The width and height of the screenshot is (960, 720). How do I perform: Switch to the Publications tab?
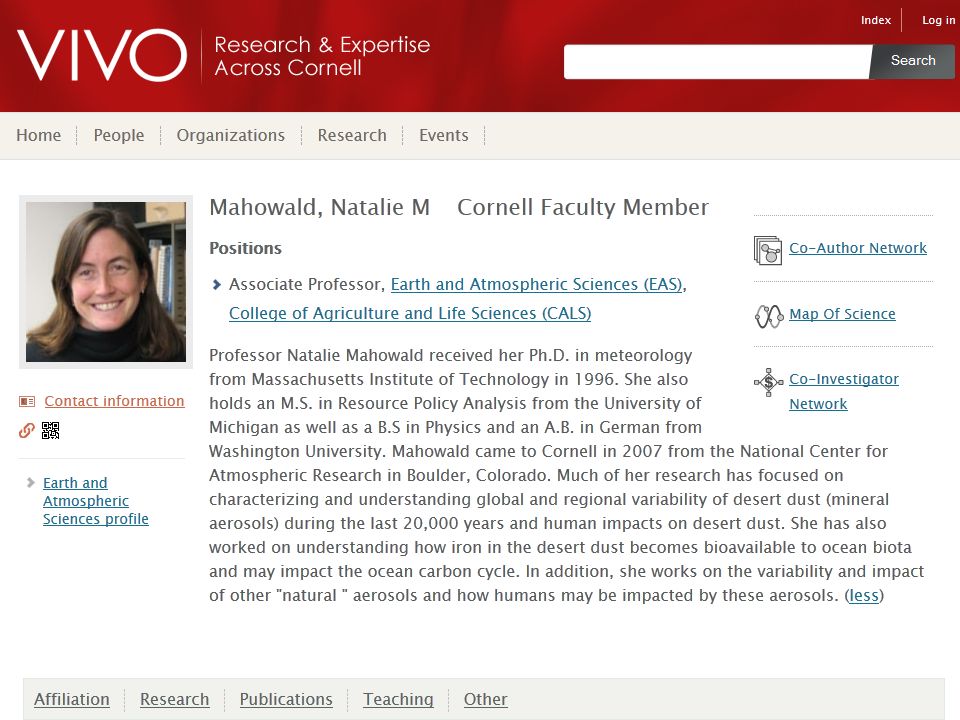tap(286, 699)
